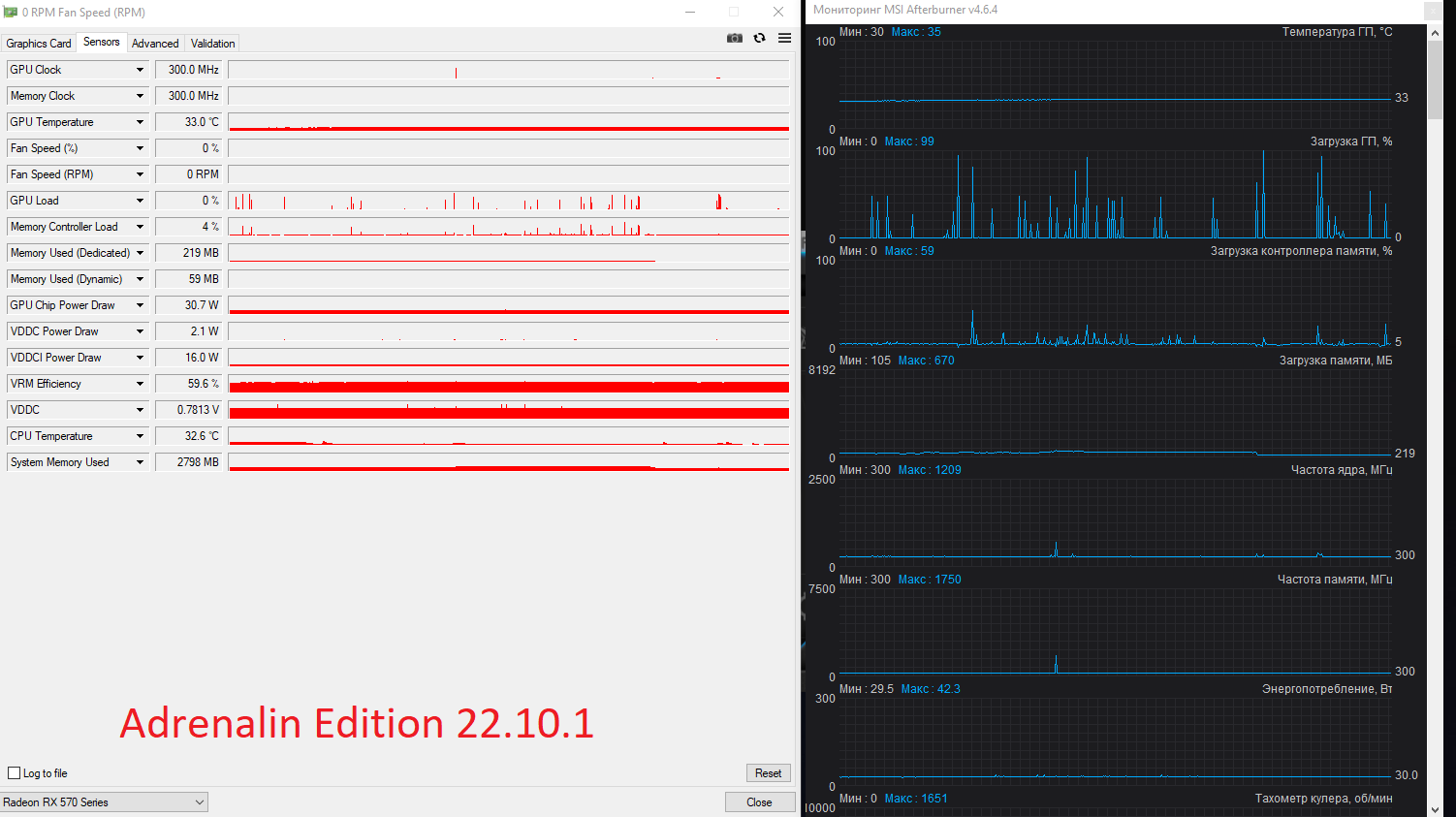Image resolution: width=1456 pixels, height=817 pixels.
Task: Click the 'Загрузка ГП, %' label in Afterburner
Action: tap(1351, 141)
